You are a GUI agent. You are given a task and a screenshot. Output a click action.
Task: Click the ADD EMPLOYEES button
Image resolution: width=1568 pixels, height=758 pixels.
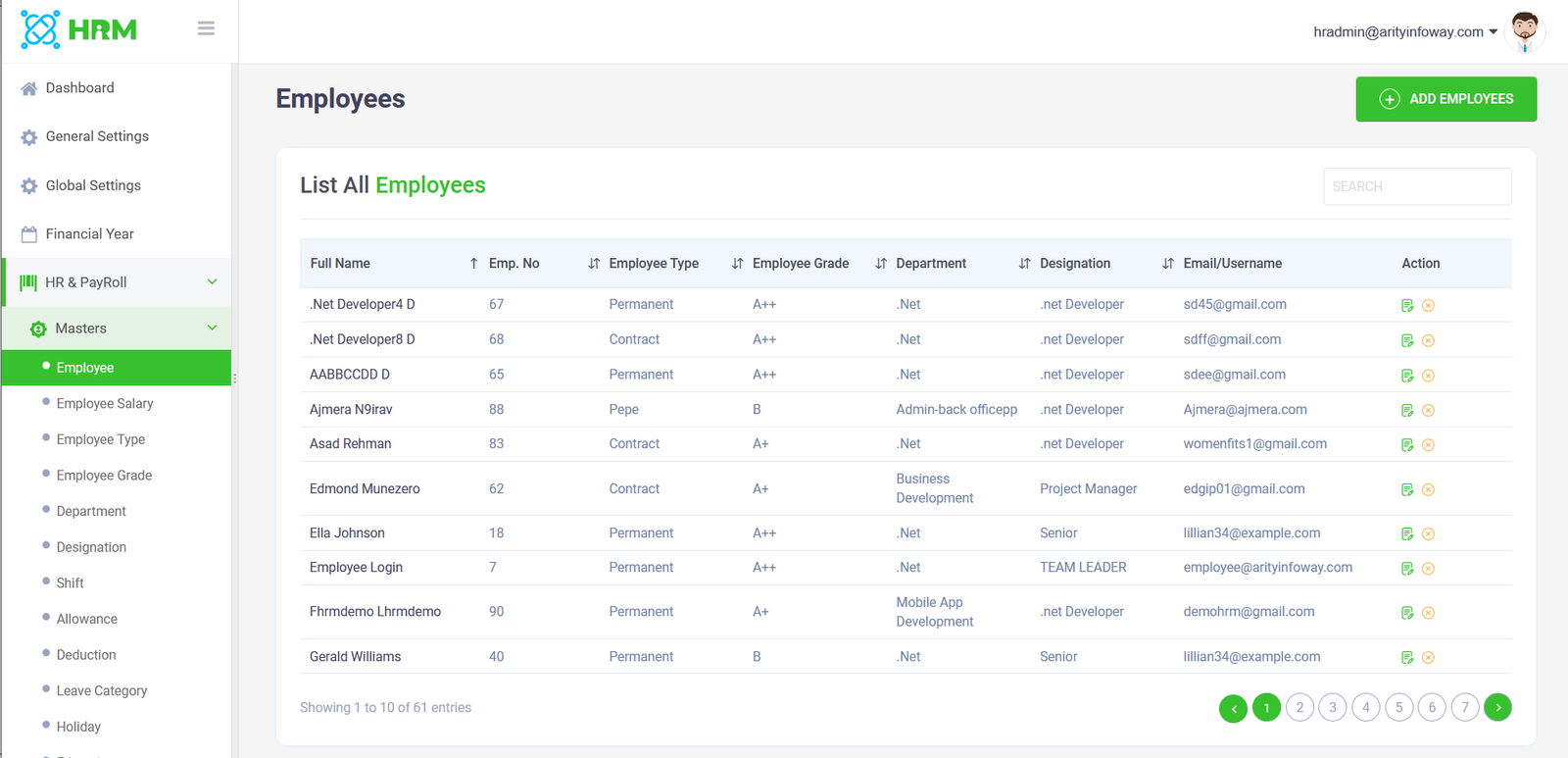(x=1445, y=99)
